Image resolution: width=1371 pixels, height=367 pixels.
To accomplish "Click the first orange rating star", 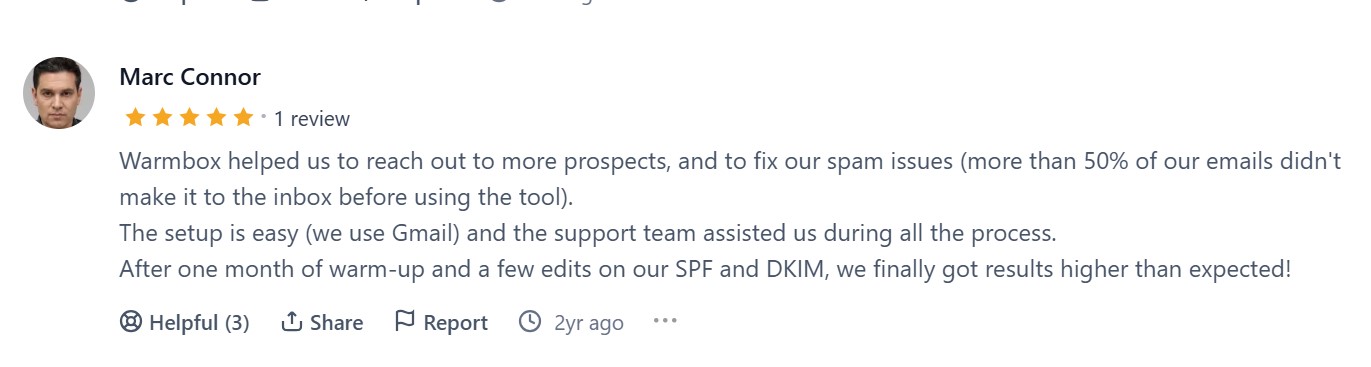I will coord(135,118).
